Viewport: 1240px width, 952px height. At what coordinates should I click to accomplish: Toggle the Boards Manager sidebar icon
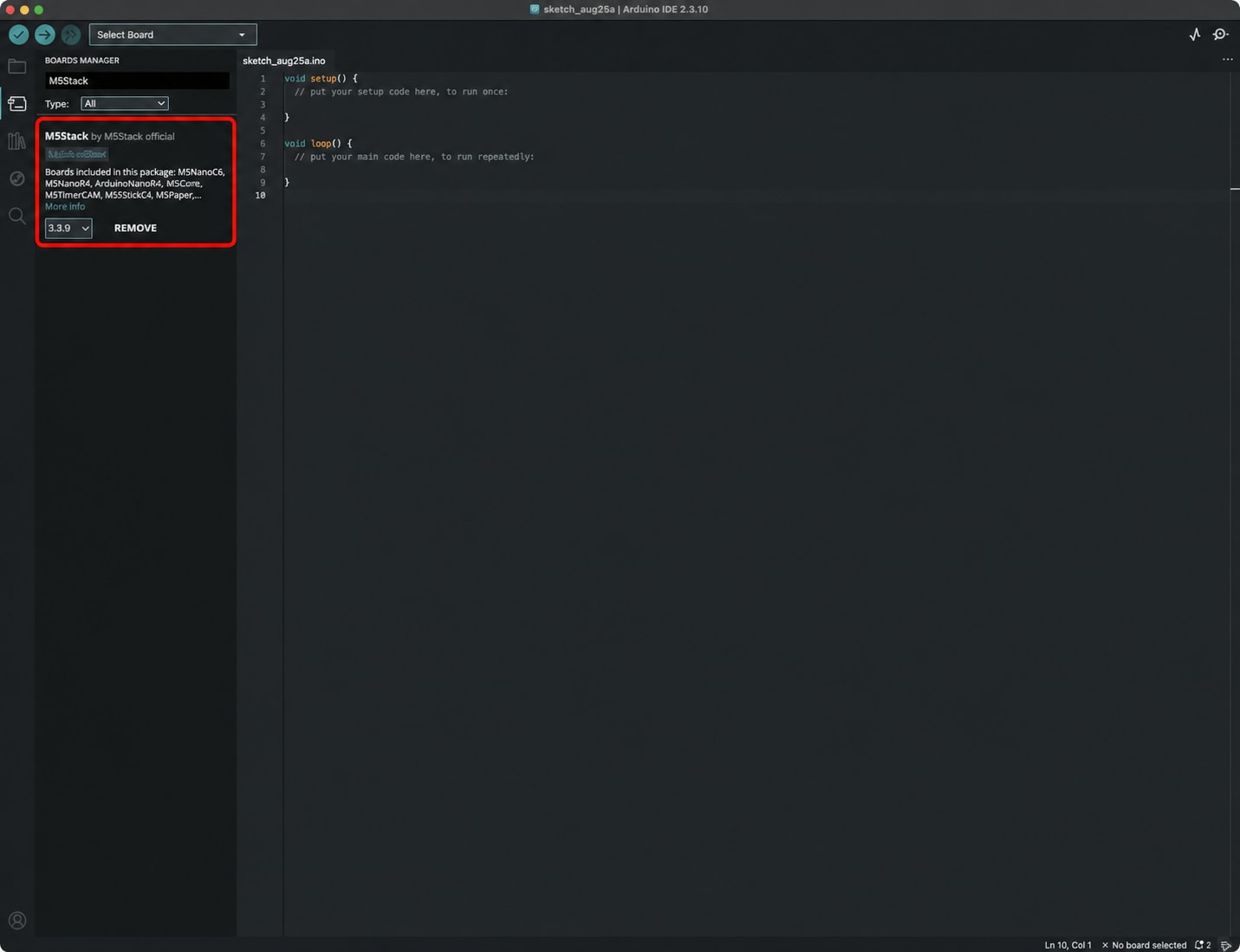point(17,104)
